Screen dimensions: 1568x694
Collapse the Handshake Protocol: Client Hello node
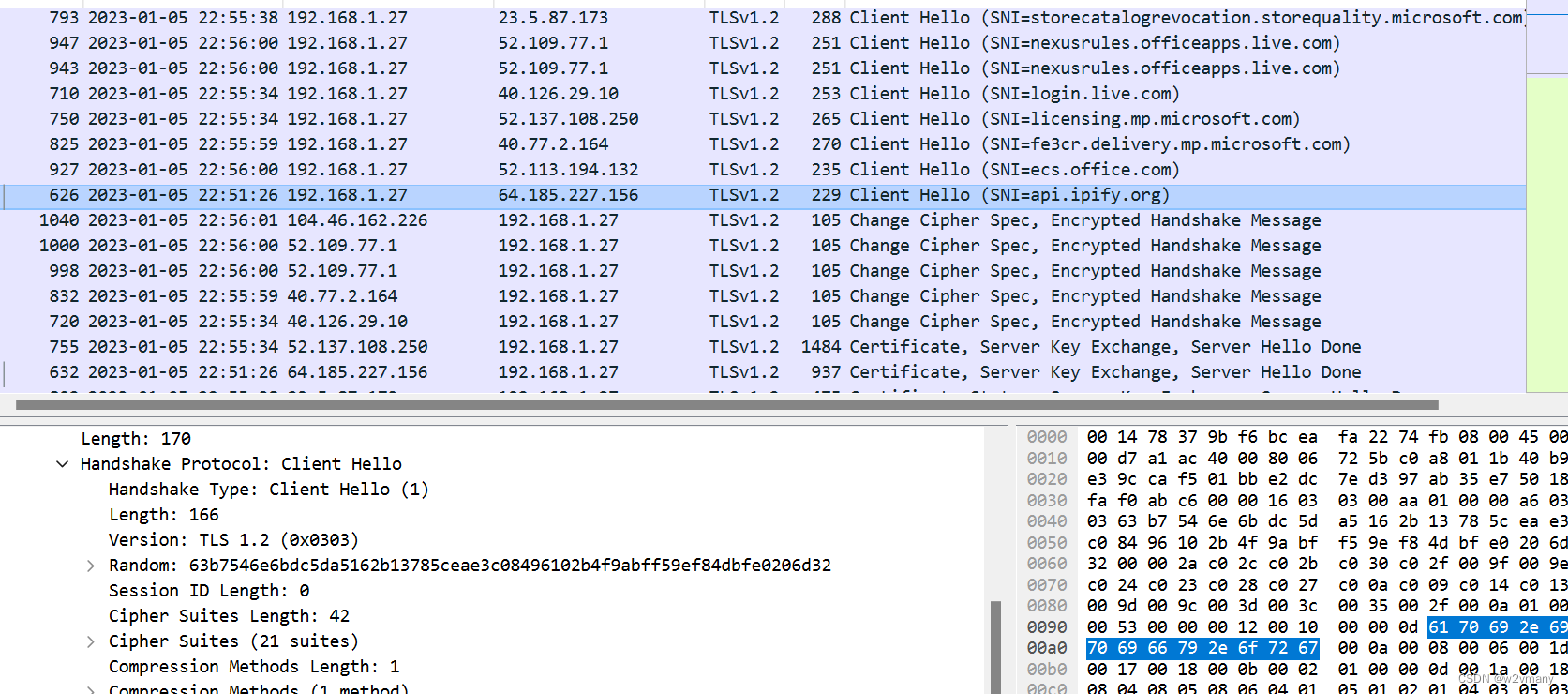[x=62, y=464]
